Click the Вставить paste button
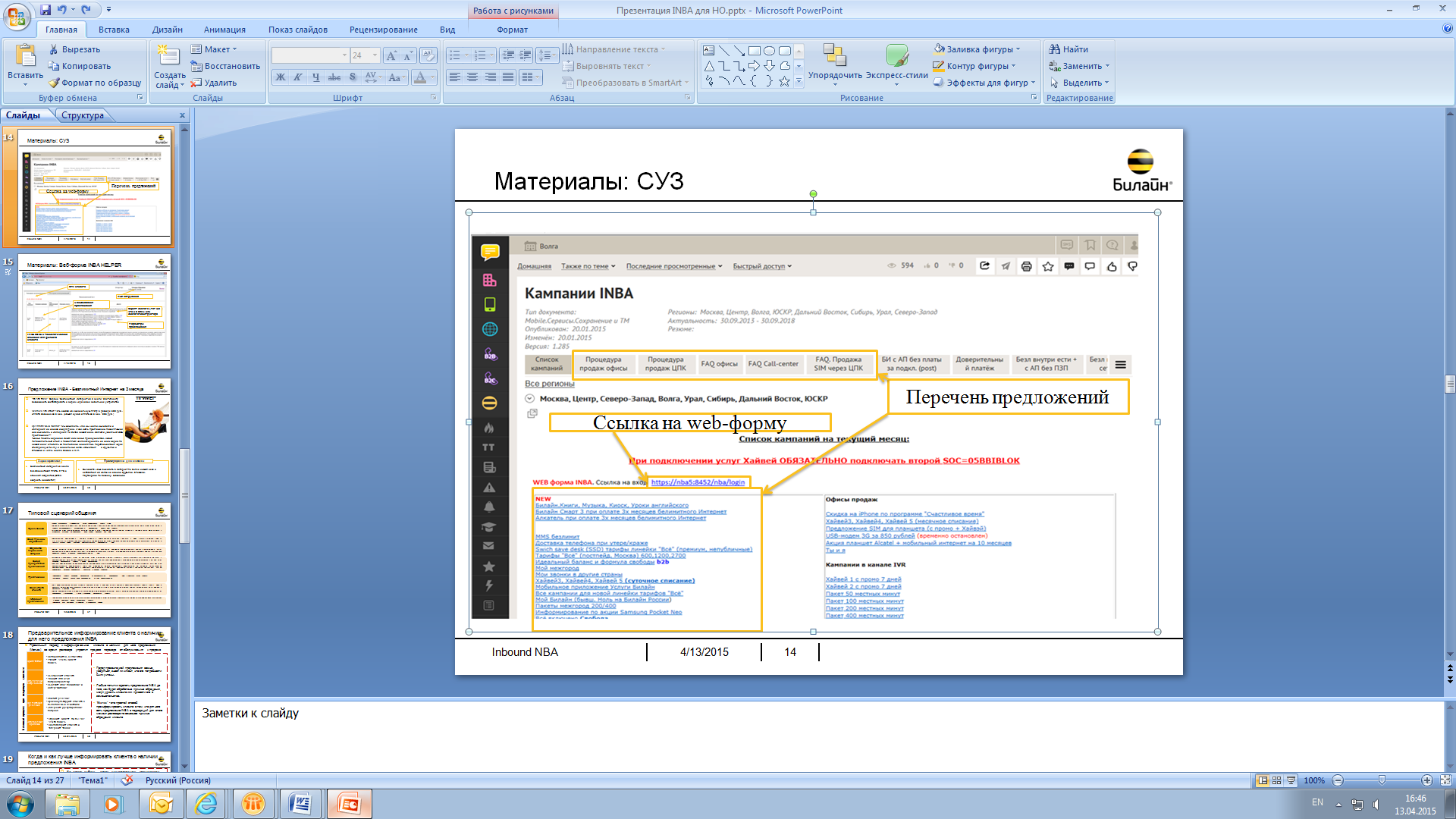This screenshot has width=1456, height=819. click(25, 64)
